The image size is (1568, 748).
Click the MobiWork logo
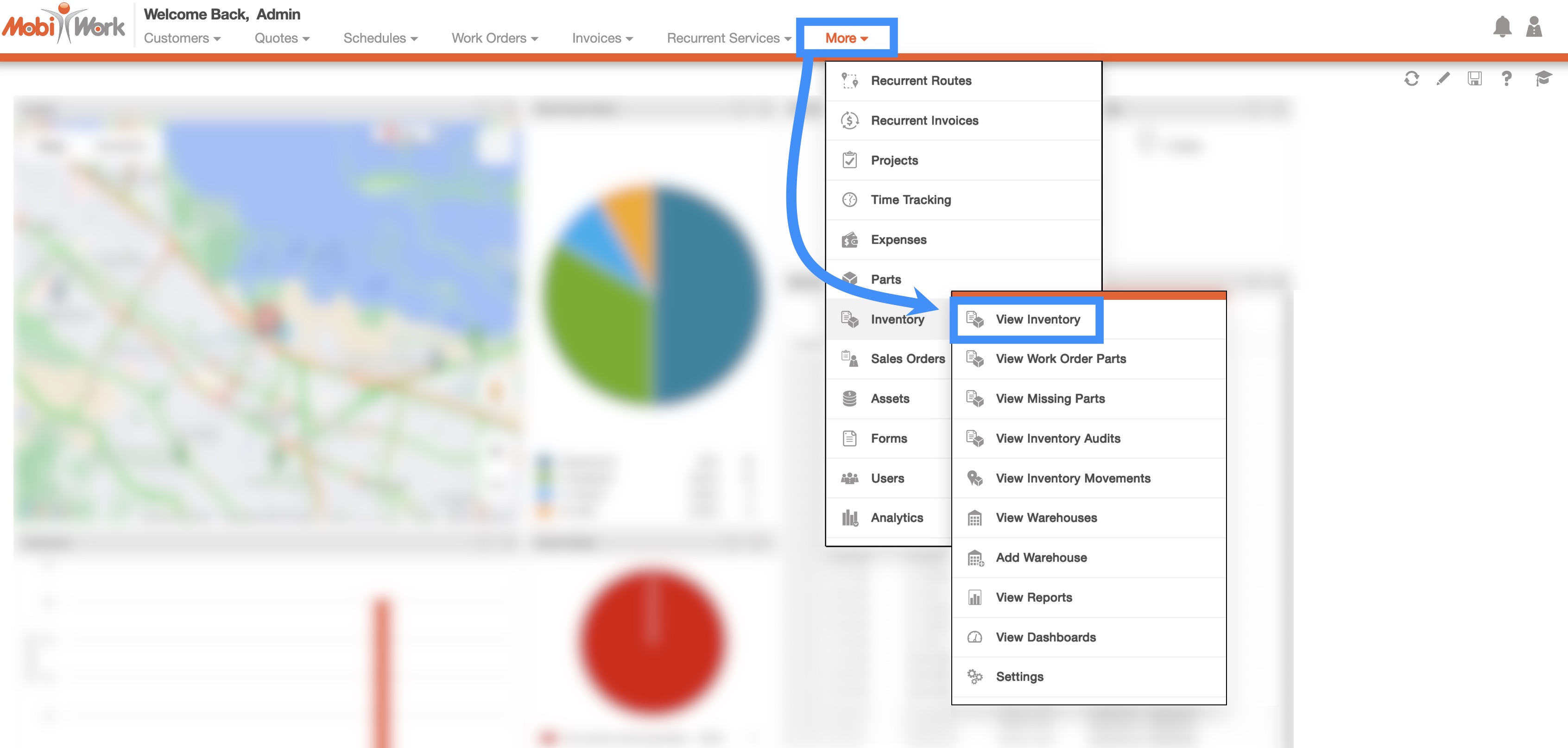tap(64, 25)
